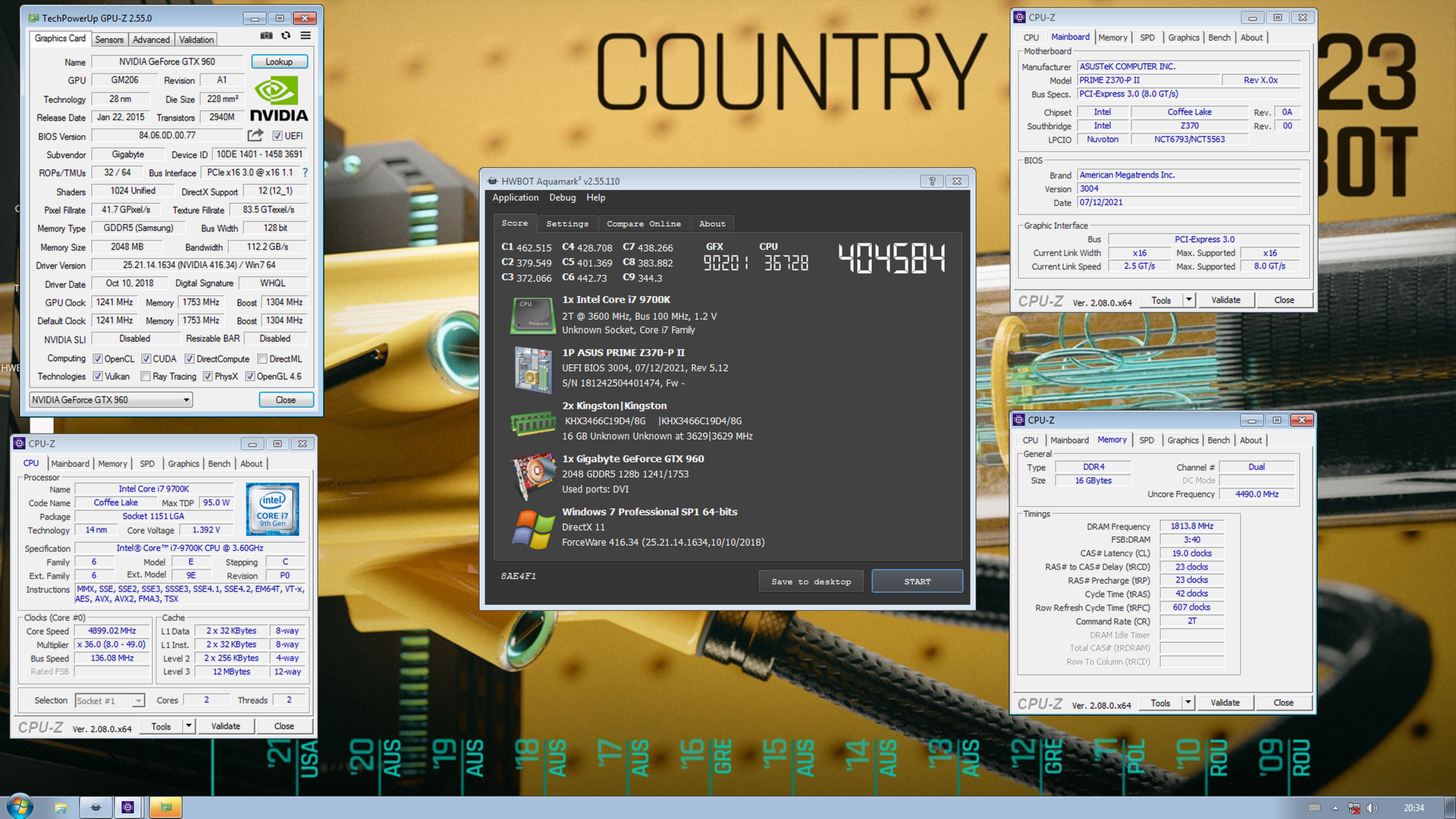Expand Tools dropdown arrow in CPU-Z Mainboard window
The width and height of the screenshot is (1456, 819).
pyautogui.click(x=1188, y=300)
